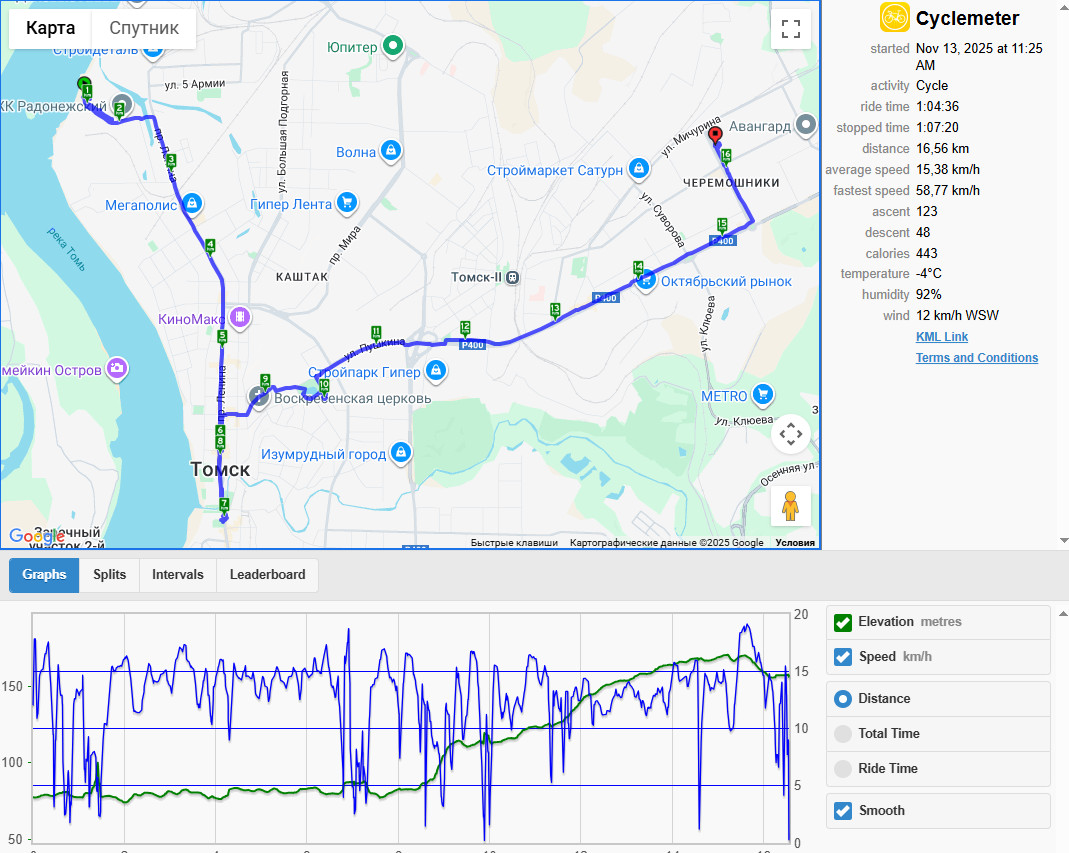Select the Total Time radio button
The width and height of the screenshot is (1069, 853).
843,734
